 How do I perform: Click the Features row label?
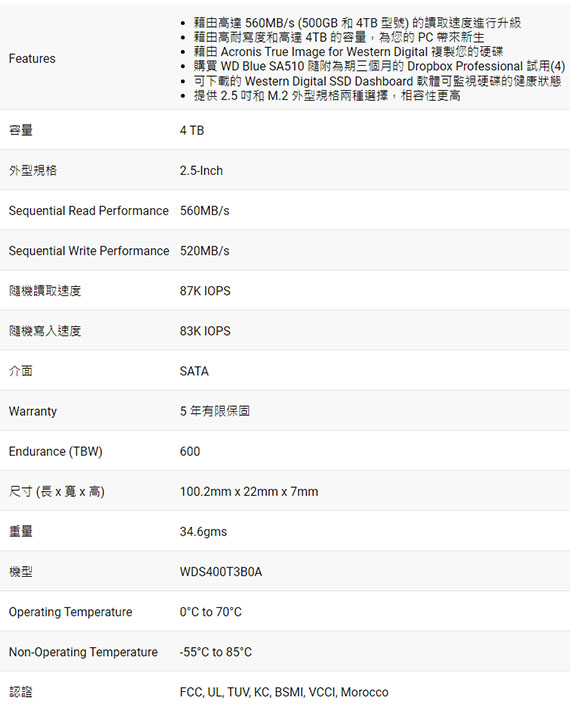tap(32, 59)
